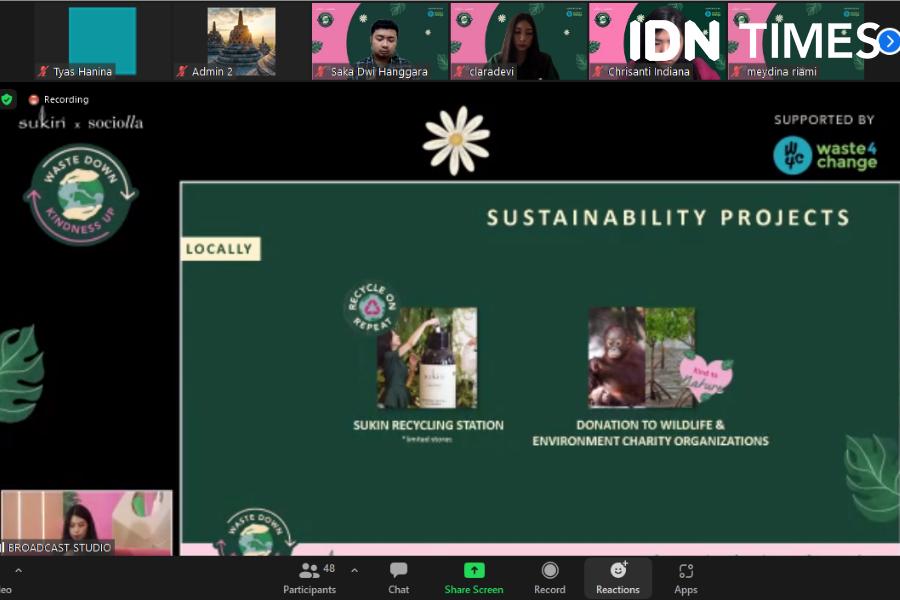The height and width of the screenshot is (600, 900).
Task: Start recording with the Record button
Action: click(549, 578)
